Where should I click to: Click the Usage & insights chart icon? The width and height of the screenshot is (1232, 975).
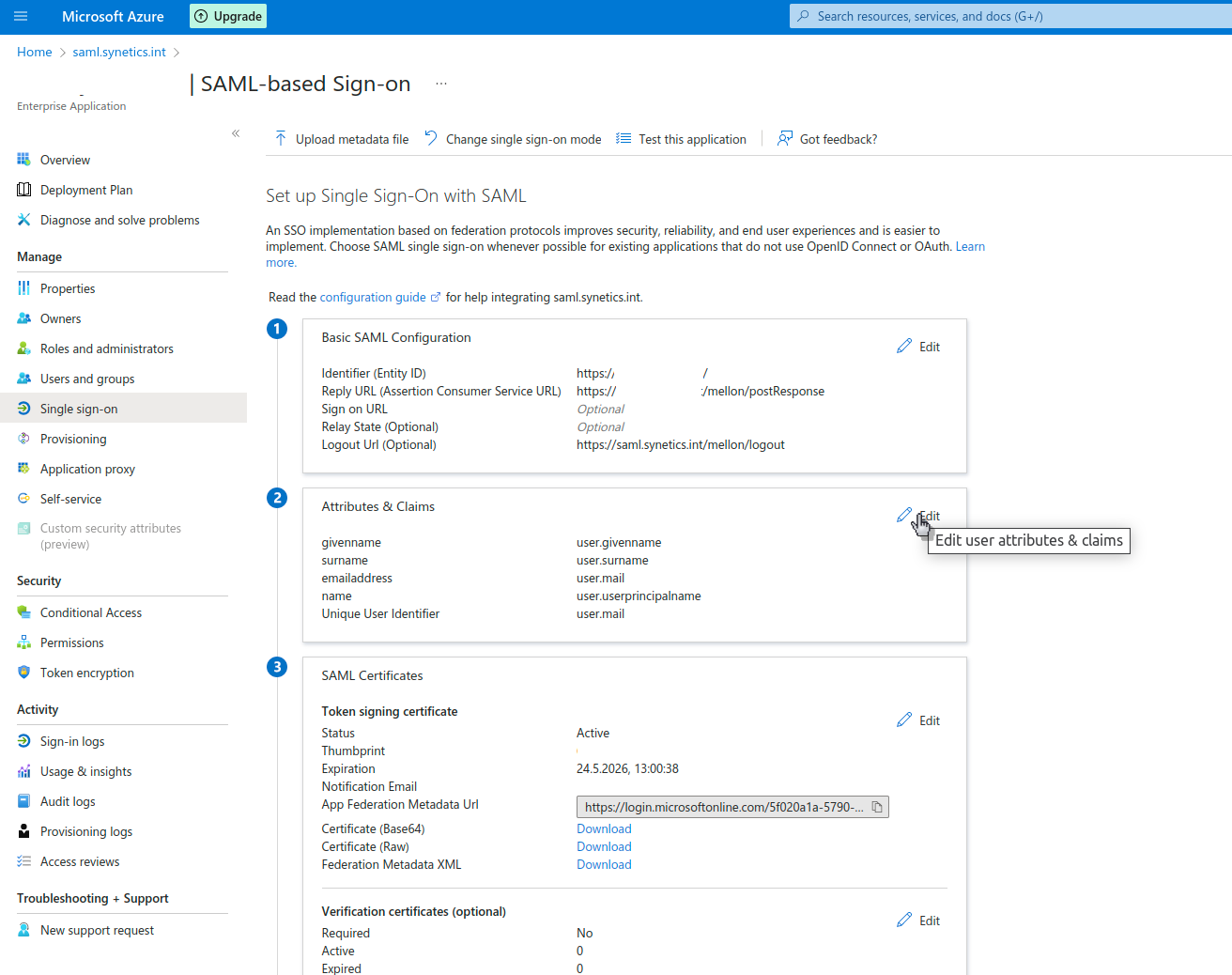coord(24,771)
